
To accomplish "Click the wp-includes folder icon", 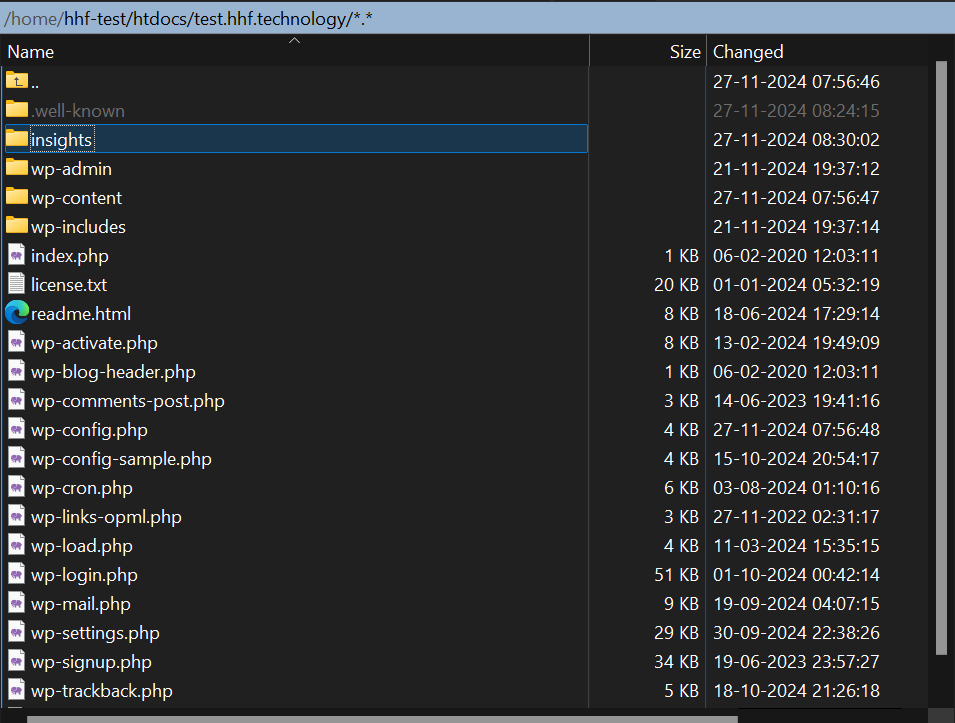I will click(x=17, y=226).
